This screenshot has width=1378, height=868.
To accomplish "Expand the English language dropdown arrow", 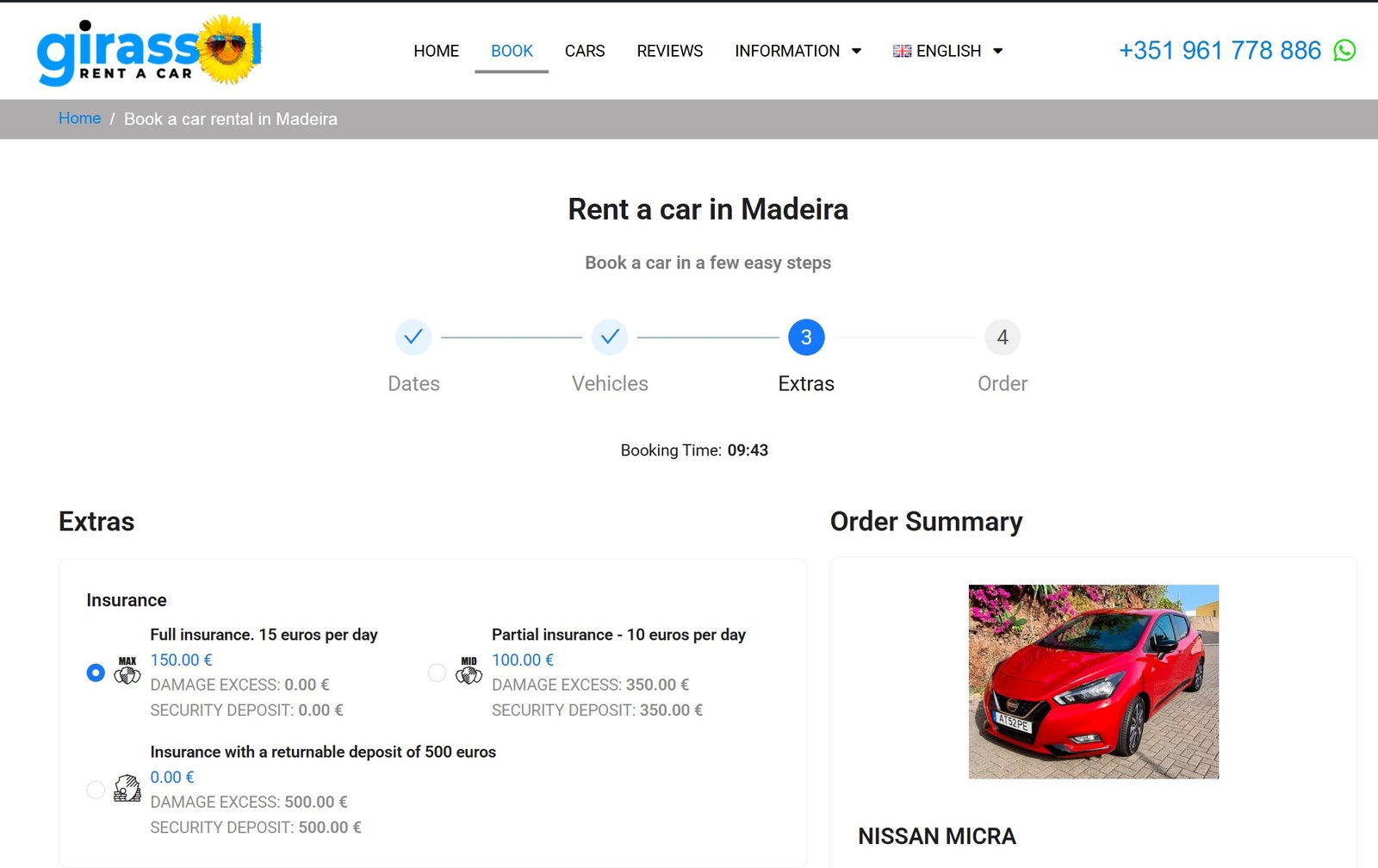I will 997,51.
